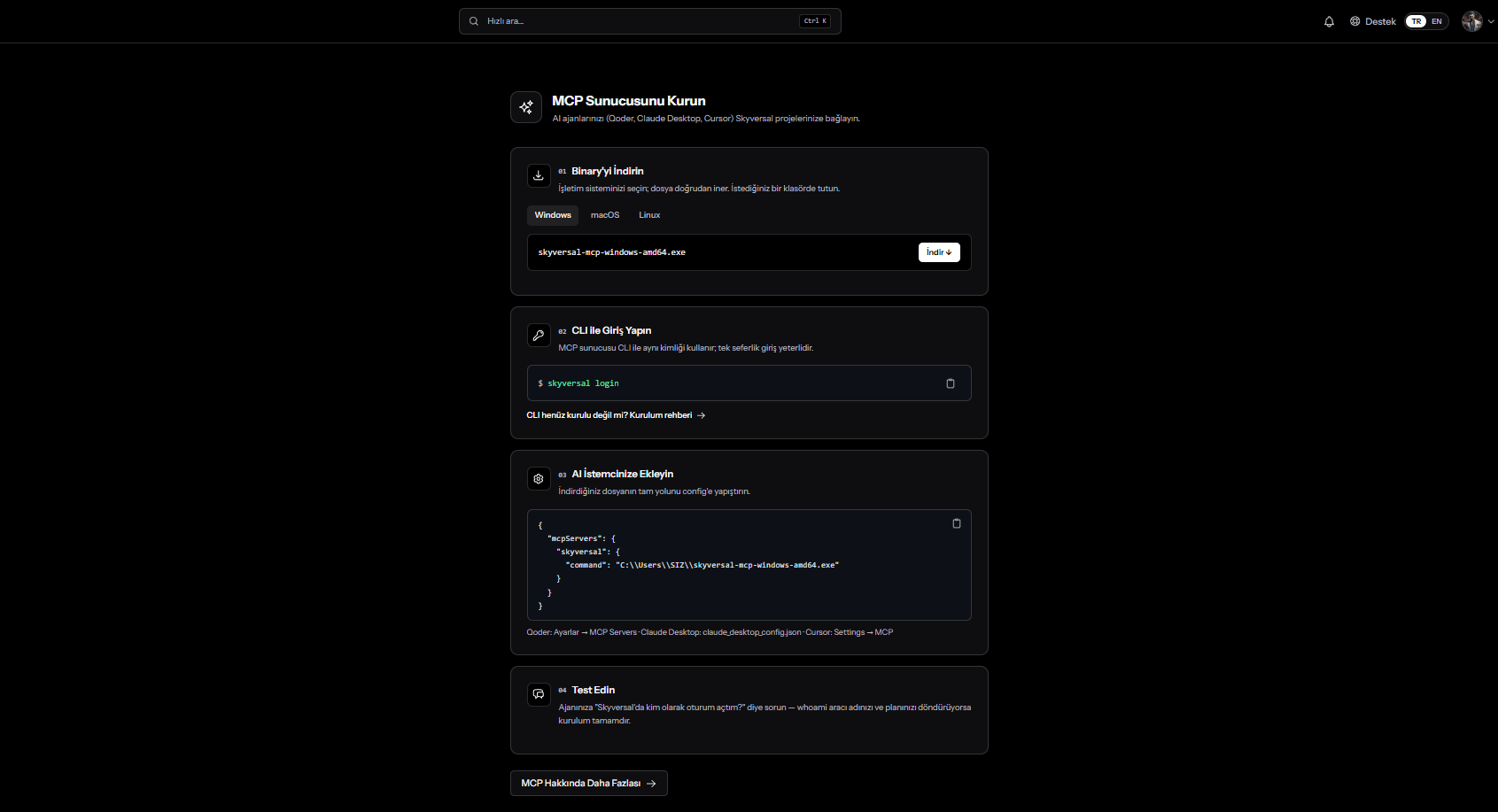Click the CLI ile Giriş Yapın step title

tap(611, 330)
